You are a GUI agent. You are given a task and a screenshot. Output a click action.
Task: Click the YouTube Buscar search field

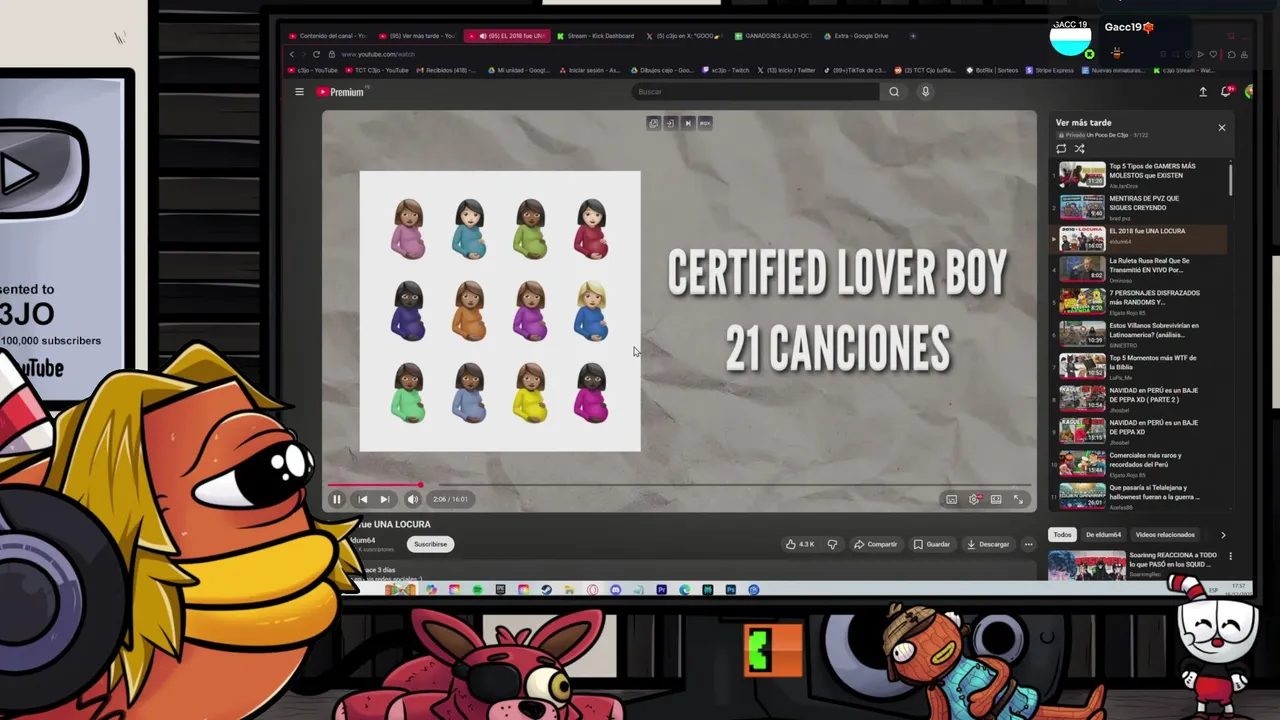pyautogui.click(x=755, y=92)
